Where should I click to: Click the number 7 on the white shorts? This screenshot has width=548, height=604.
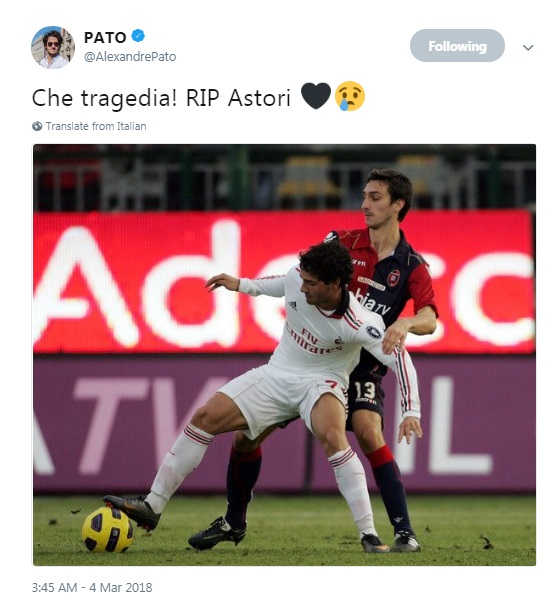pyautogui.click(x=331, y=384)
